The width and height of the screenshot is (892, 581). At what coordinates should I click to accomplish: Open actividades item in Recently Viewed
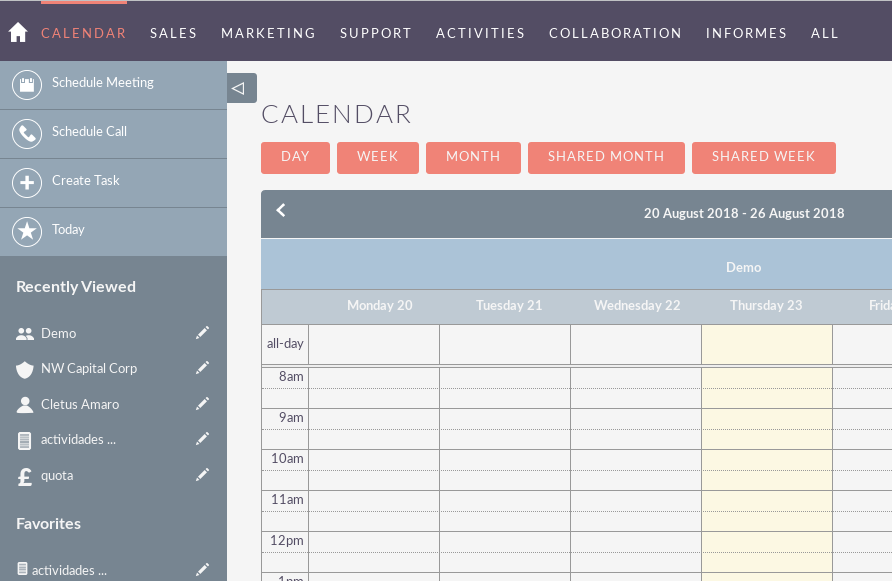click(x=78, y=440)
